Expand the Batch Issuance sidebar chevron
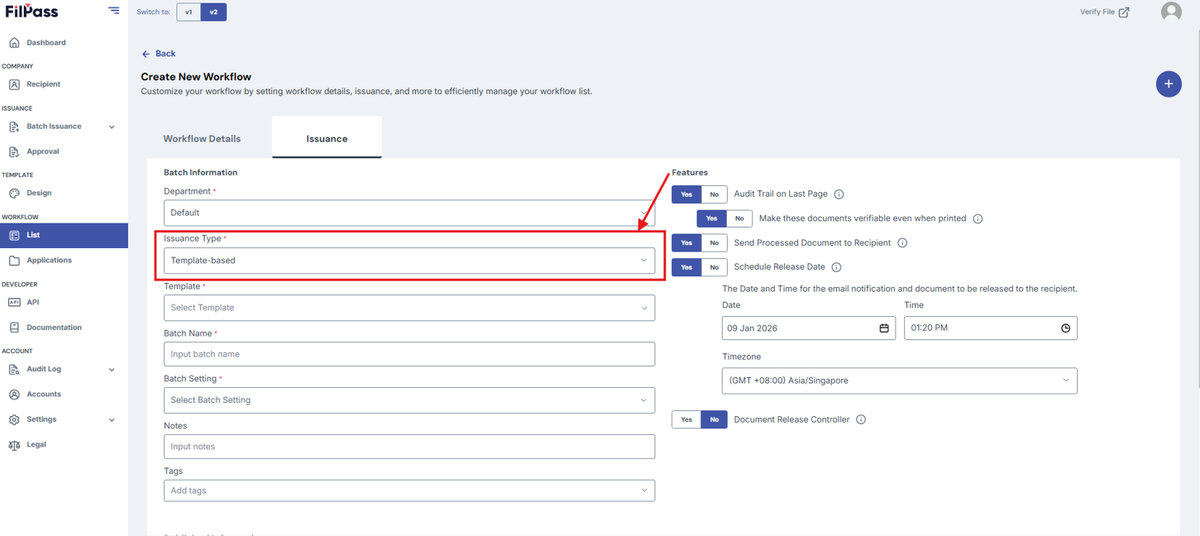This screenshot has height=536, width=1200. click(111, 127)
